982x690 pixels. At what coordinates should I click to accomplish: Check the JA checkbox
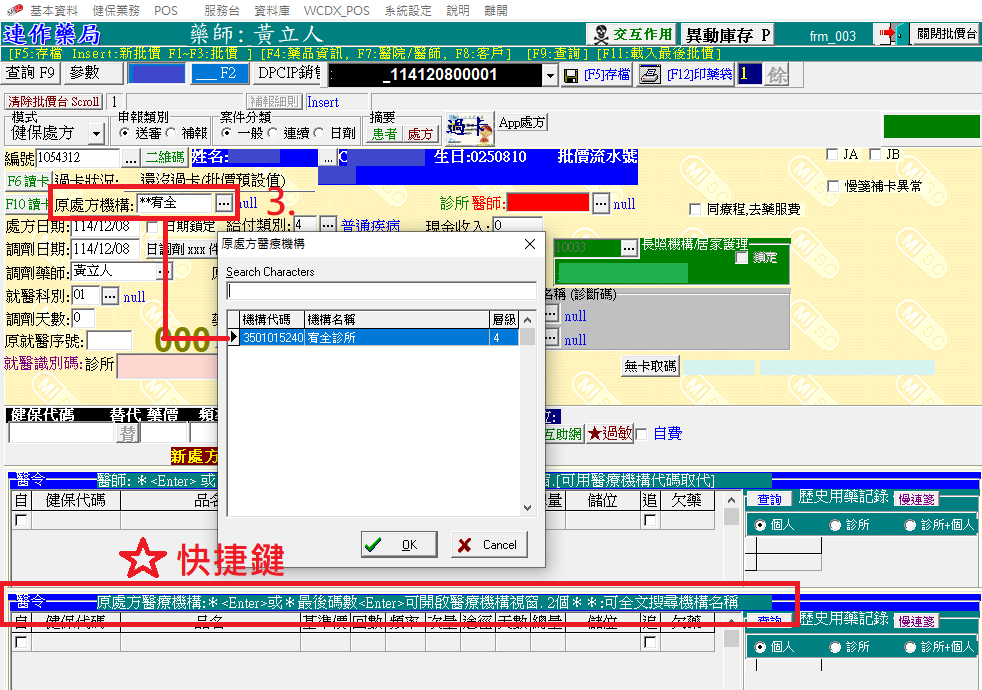tap(833, 155)
